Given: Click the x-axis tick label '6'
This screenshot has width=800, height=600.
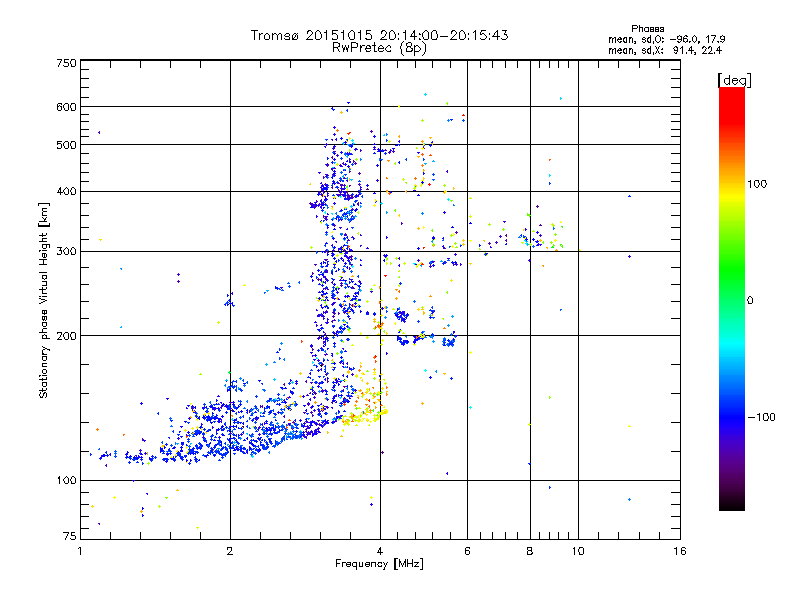Looking at the screenshot, I should point(467,551).
